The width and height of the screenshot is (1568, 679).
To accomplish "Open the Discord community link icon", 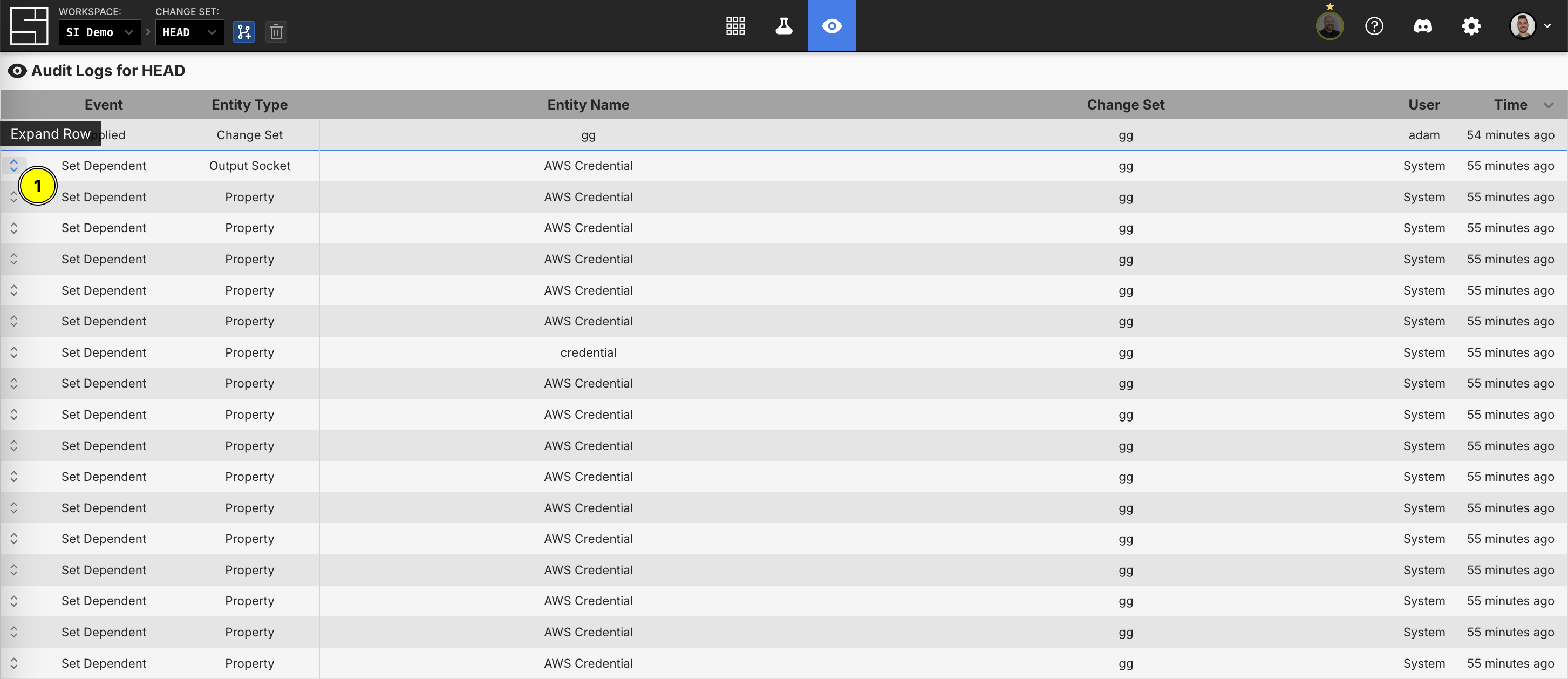I will tap(1422, 26).
